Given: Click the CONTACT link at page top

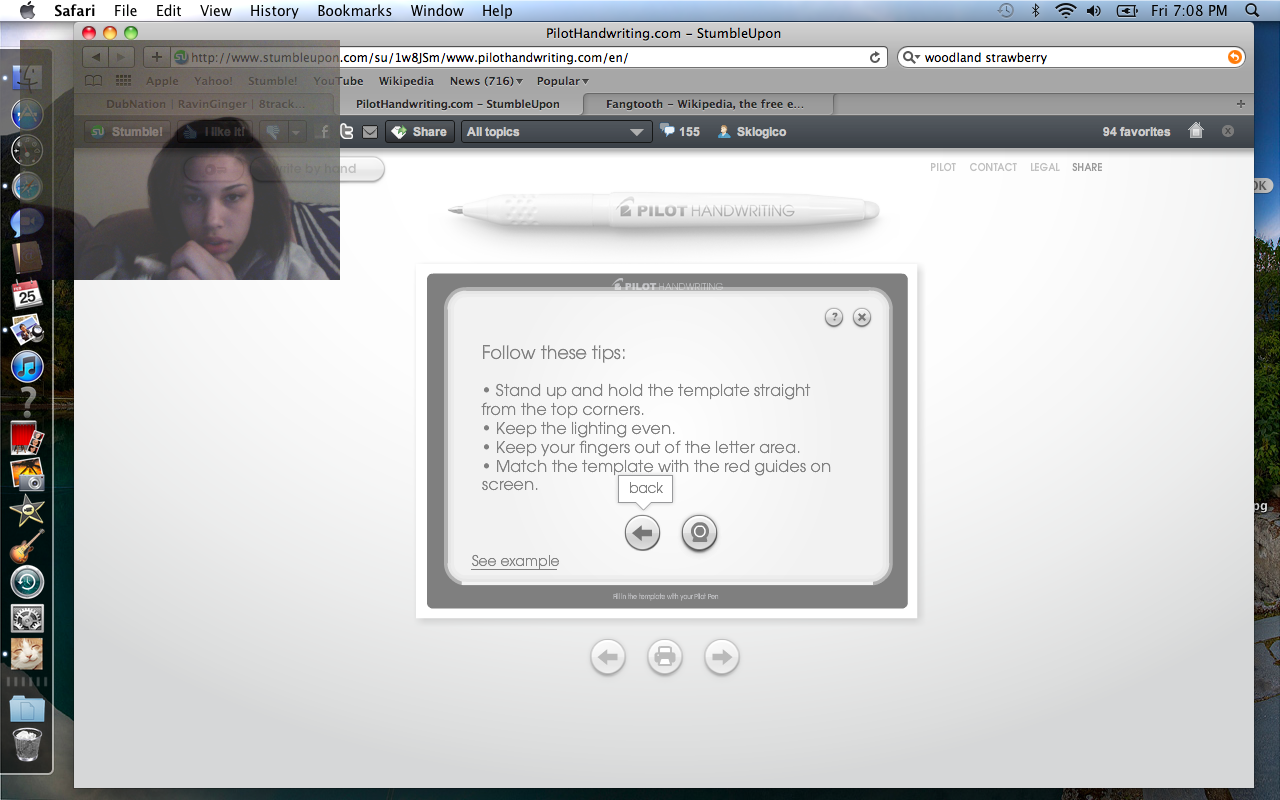Looking at the screenshot, I should [992, 167].
